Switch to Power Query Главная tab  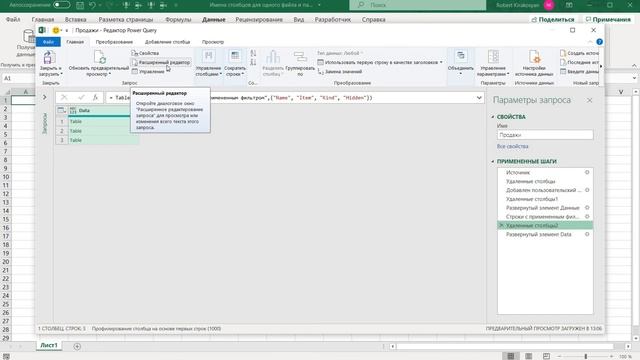[x=75, y=42]
